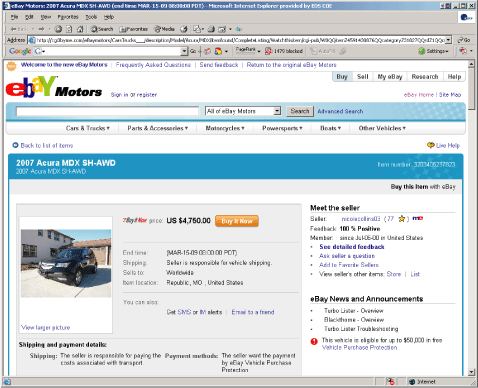Click the Print icon in toolbar
Viewport: 478px width, 388px height.
pyautogui.click(x=211, y=29)
